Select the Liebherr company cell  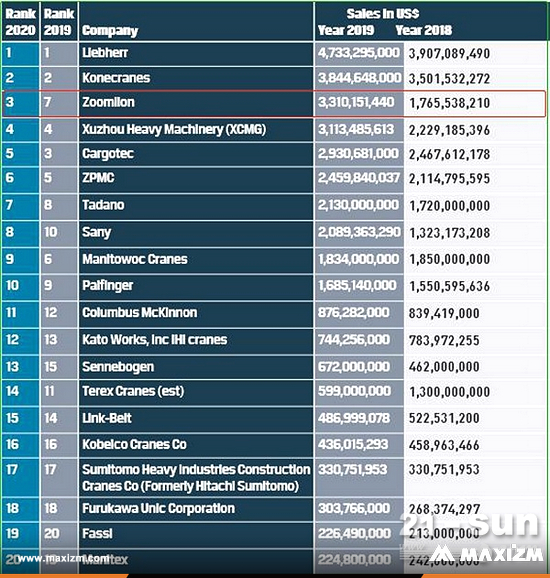point(196,54)
